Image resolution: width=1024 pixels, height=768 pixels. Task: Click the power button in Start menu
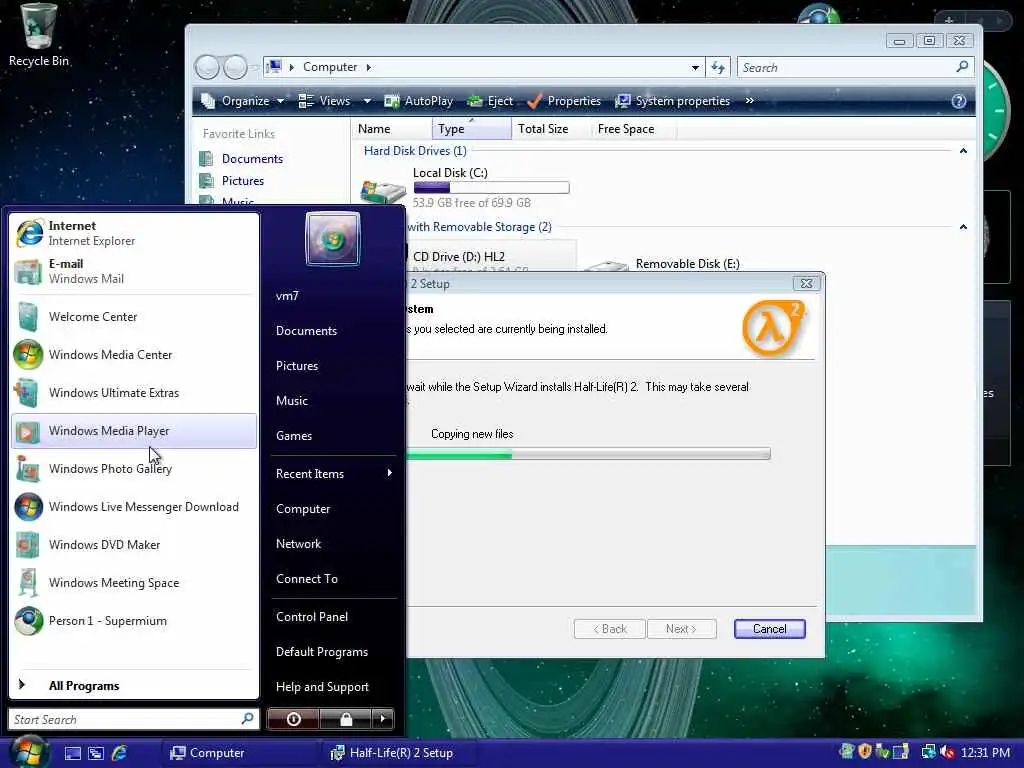tap(293, 719)
